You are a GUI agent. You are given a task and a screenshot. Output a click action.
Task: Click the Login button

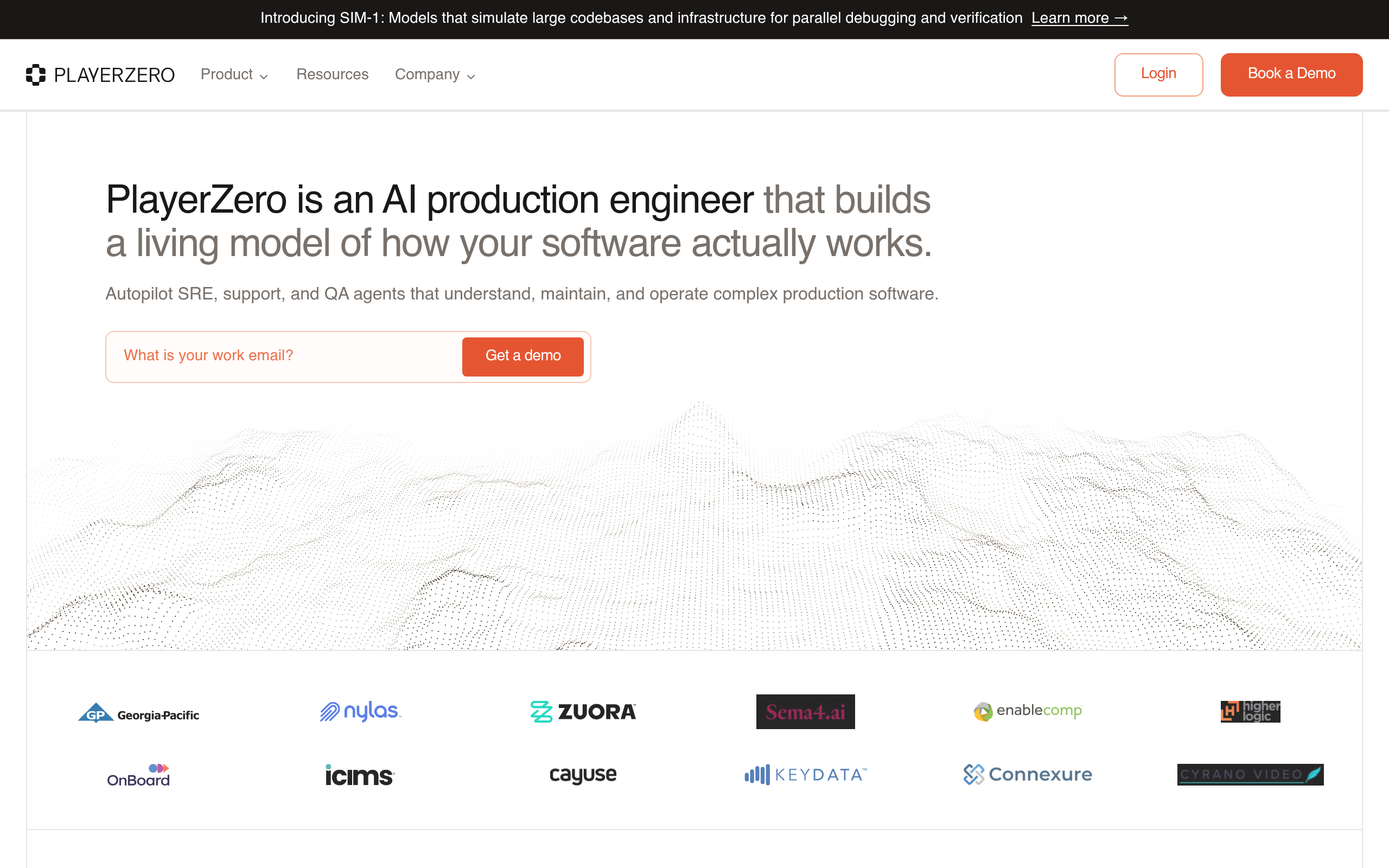pos(1158,75)
